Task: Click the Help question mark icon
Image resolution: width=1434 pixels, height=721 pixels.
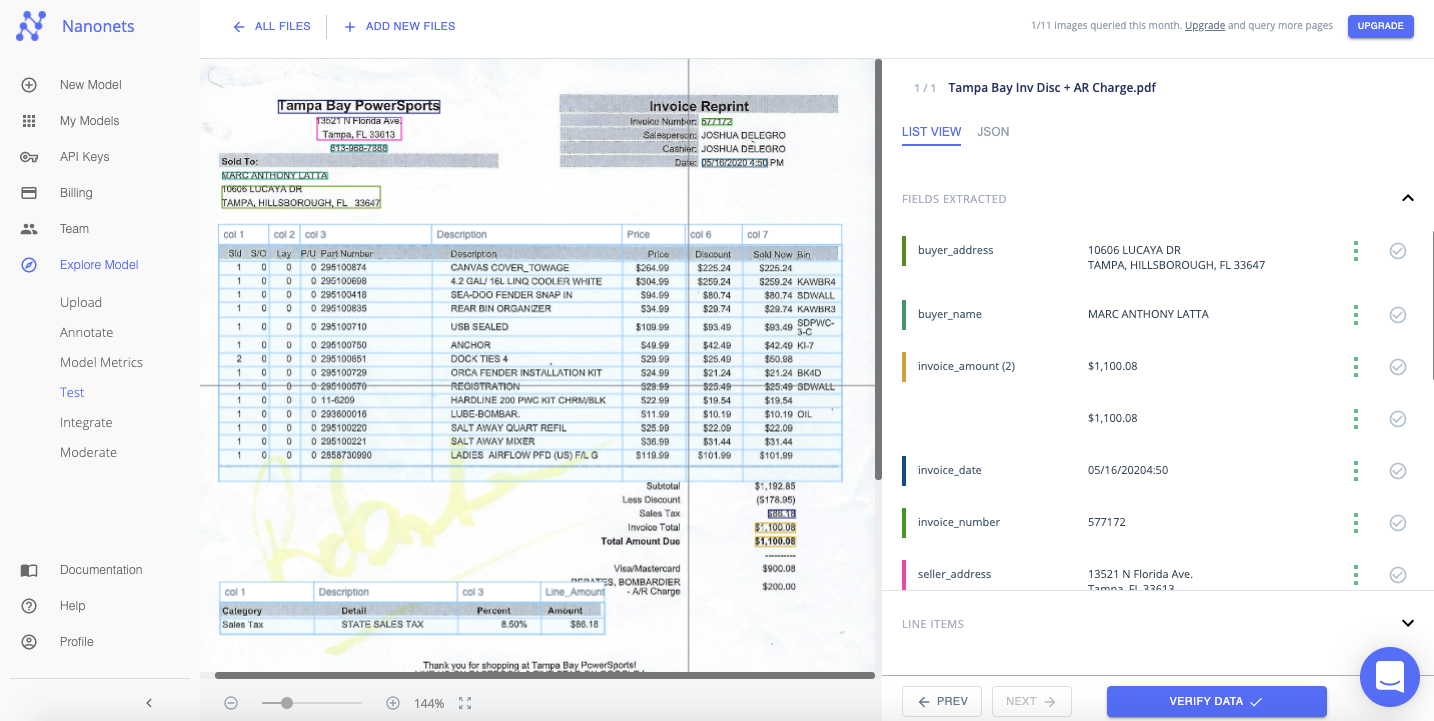Action: coord(29,606)
